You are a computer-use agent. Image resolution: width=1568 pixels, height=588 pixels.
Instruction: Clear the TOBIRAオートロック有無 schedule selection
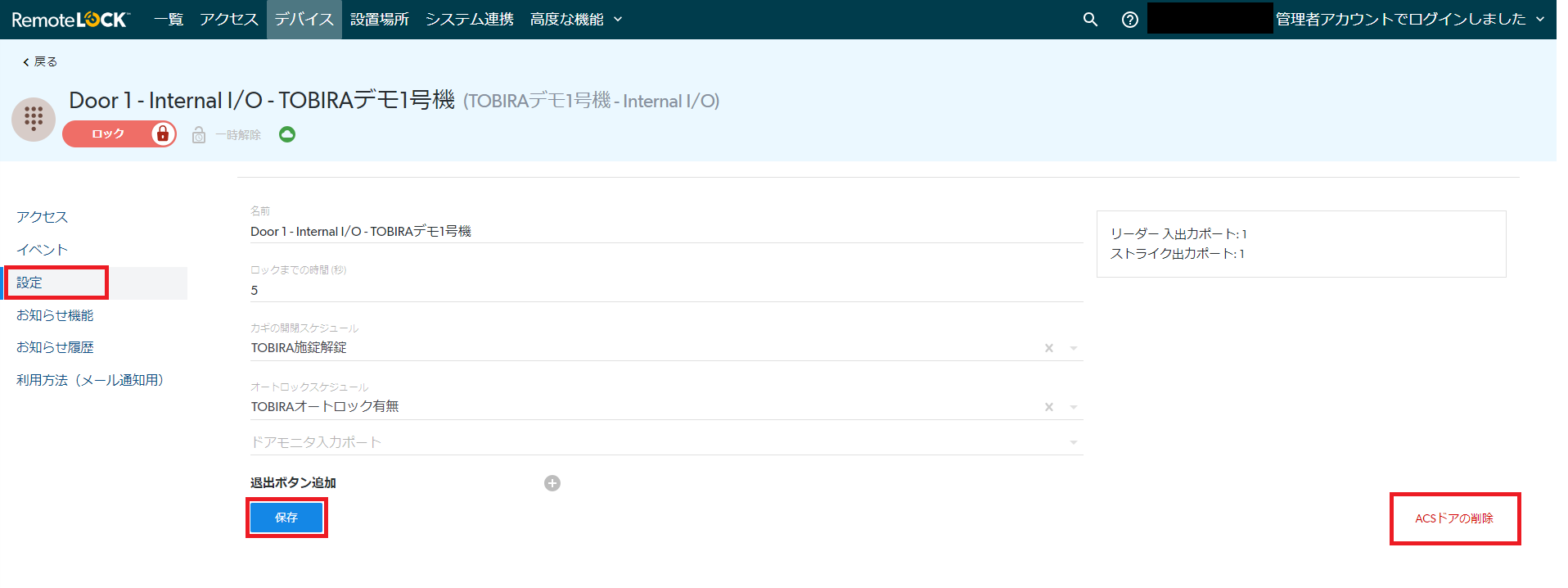1049,407
